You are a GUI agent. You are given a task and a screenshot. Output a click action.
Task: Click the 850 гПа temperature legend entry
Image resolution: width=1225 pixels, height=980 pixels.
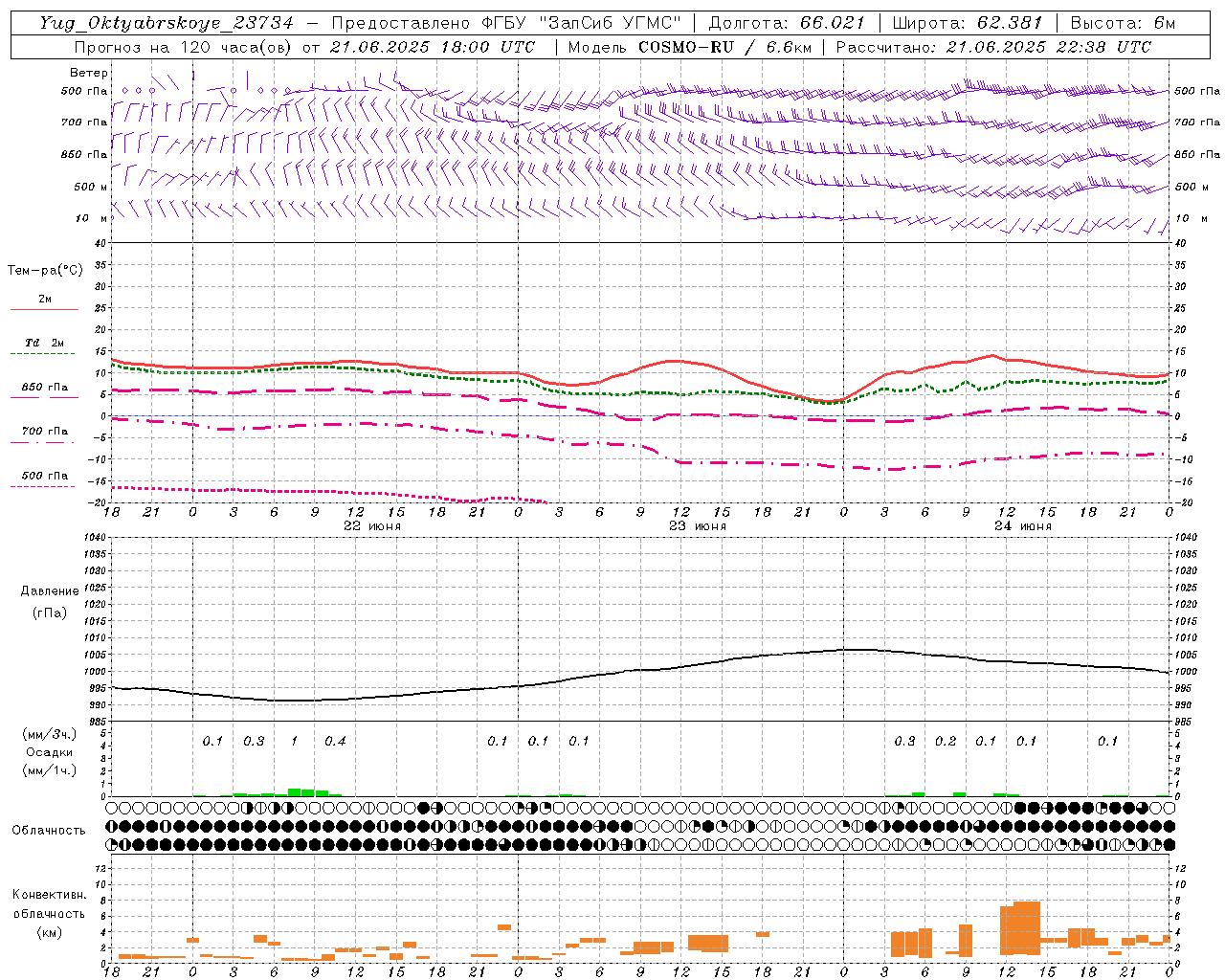(45, 388)
